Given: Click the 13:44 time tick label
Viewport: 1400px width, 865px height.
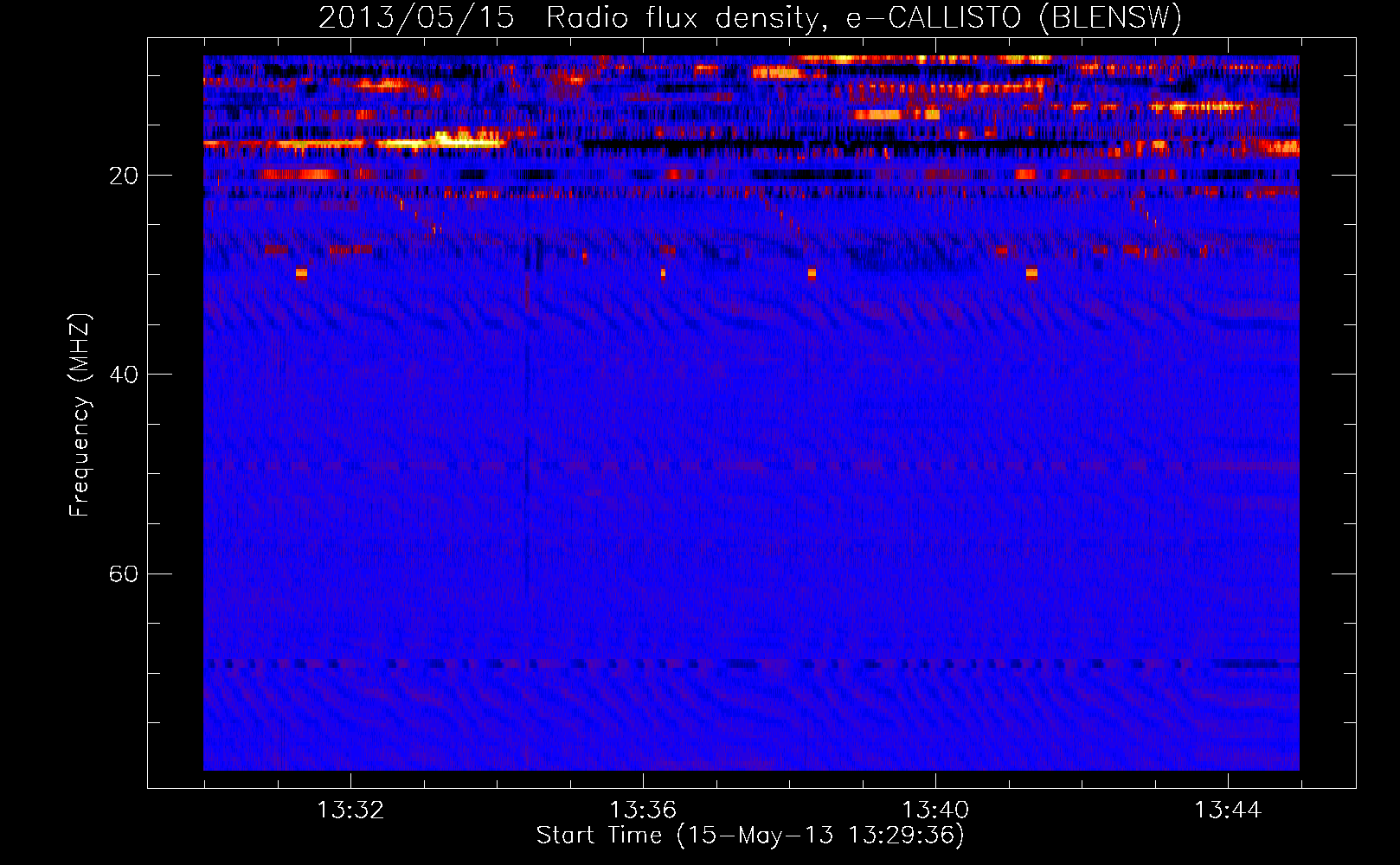Looking at the screenshot, I should pos(1228,811).
